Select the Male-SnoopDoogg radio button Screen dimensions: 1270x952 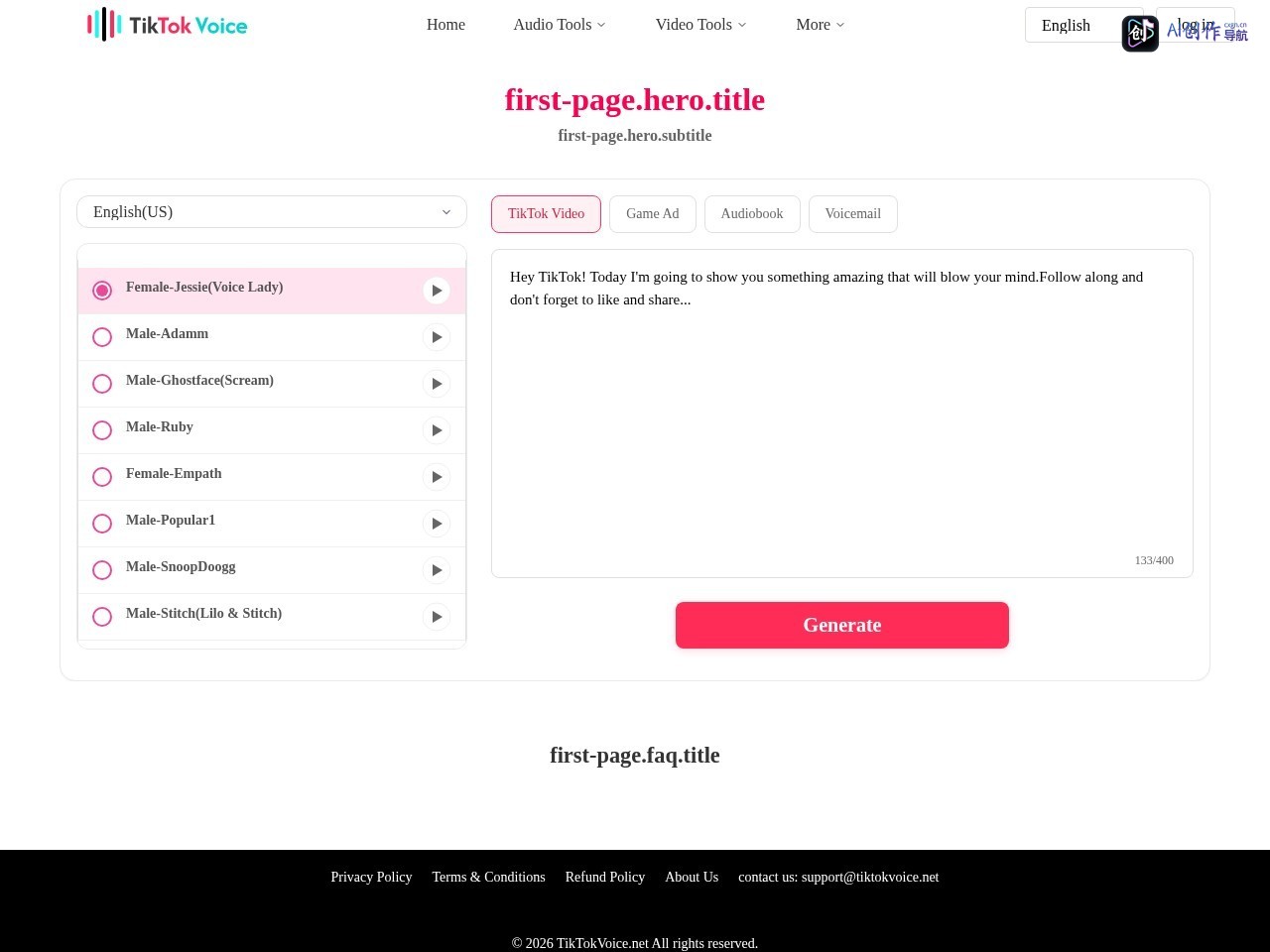(102, 570)
